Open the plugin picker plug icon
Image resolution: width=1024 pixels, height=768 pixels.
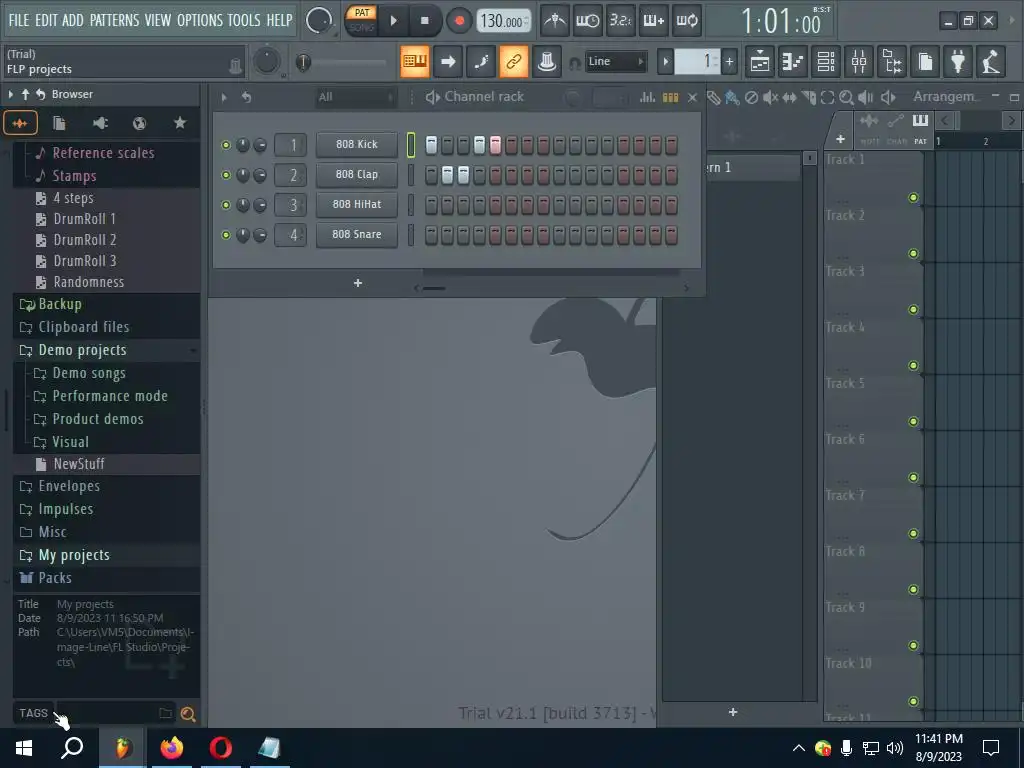click(x=958, y=61)
